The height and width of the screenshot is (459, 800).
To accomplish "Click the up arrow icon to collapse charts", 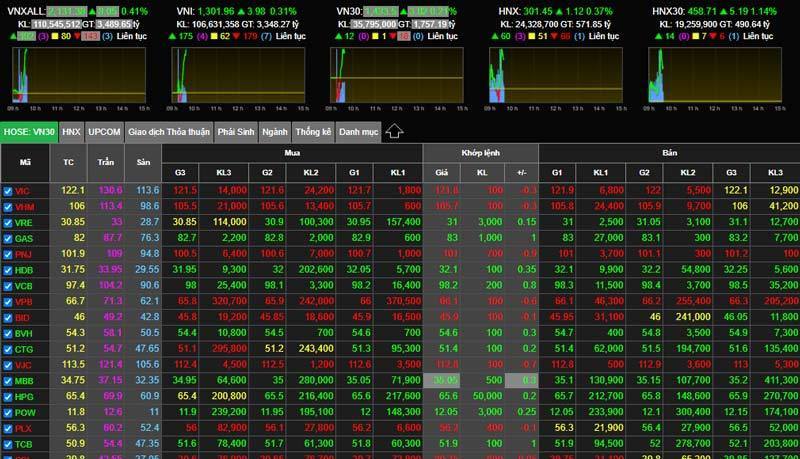I will tap(394, 131).
